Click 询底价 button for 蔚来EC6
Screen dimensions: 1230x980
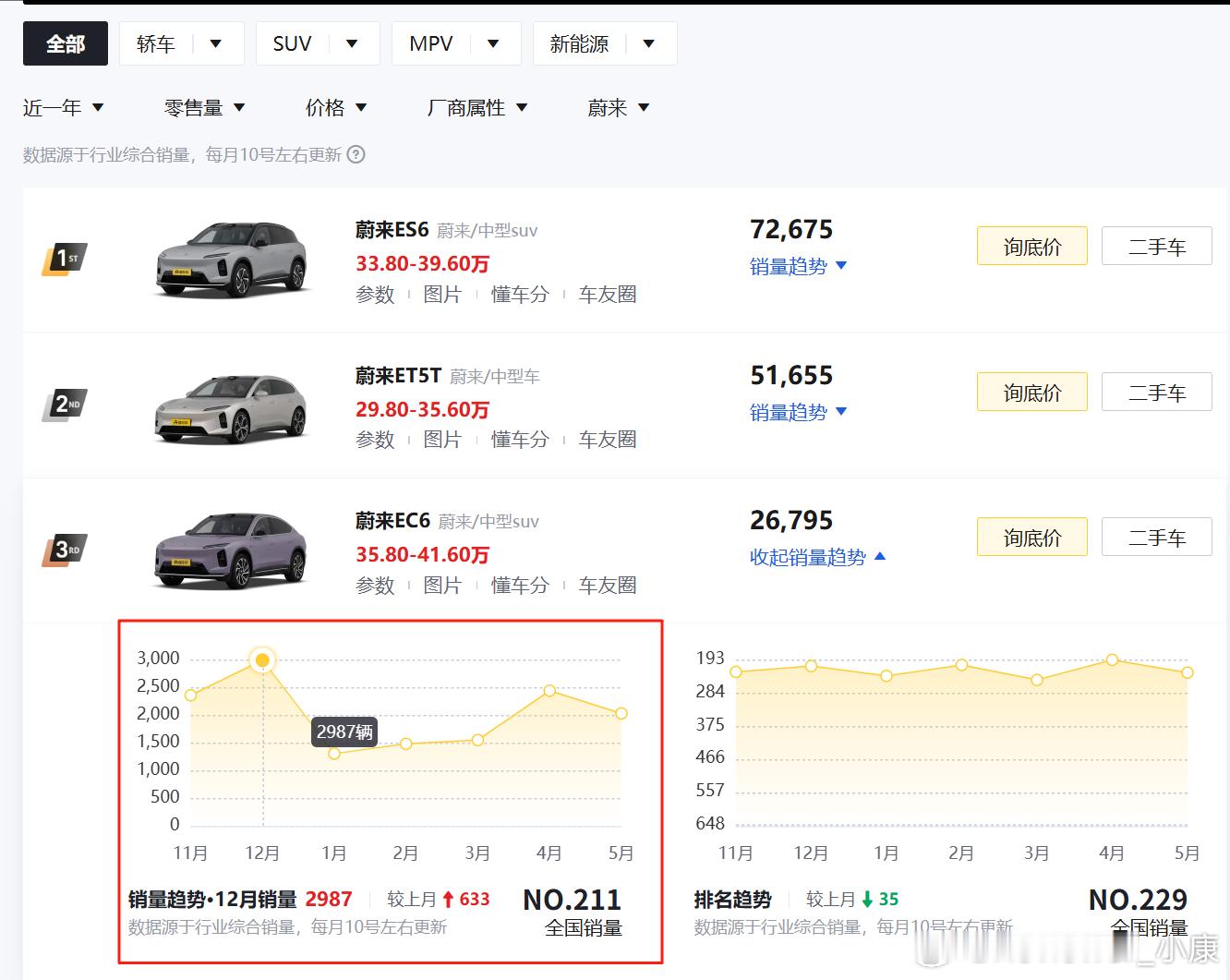pos(1032,538)
